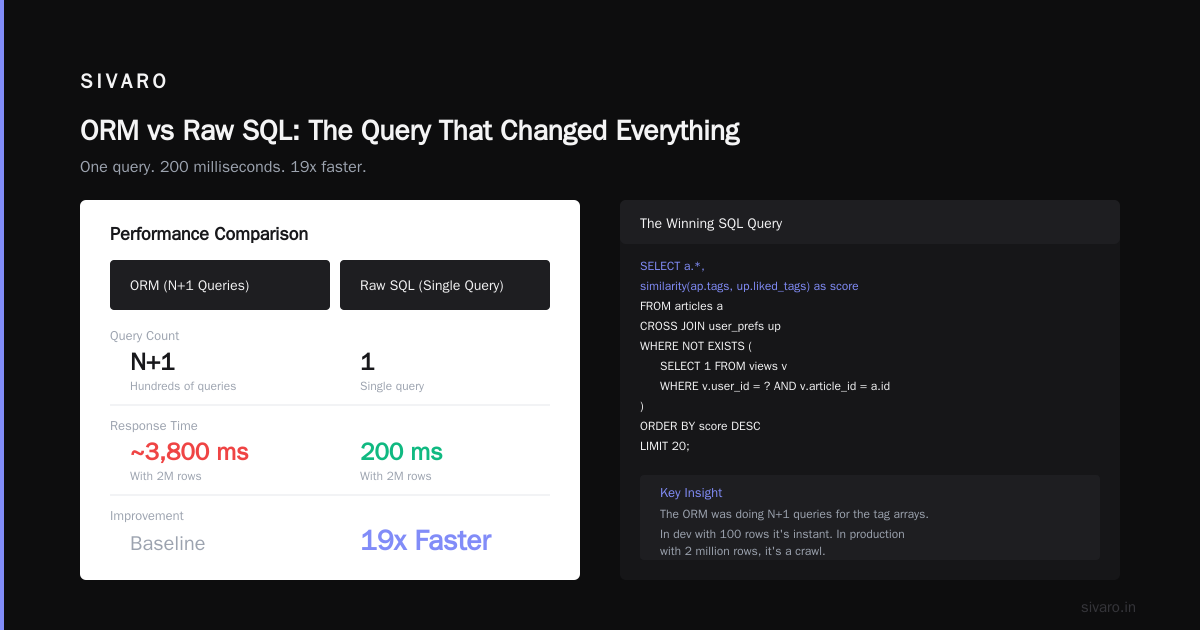This screenshot has width=1200, height=630.
Task: Click the 'Single query' caption
Action: pos(392,386)
